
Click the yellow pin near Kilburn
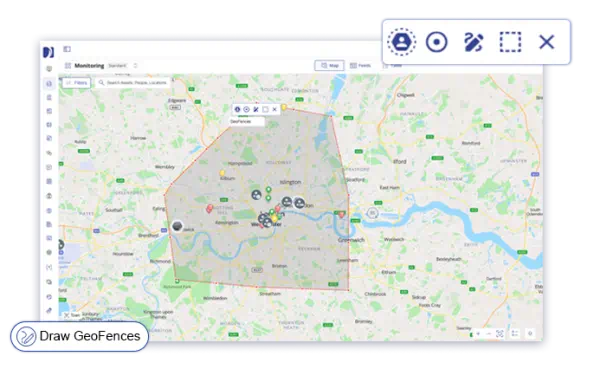(222, 173)
